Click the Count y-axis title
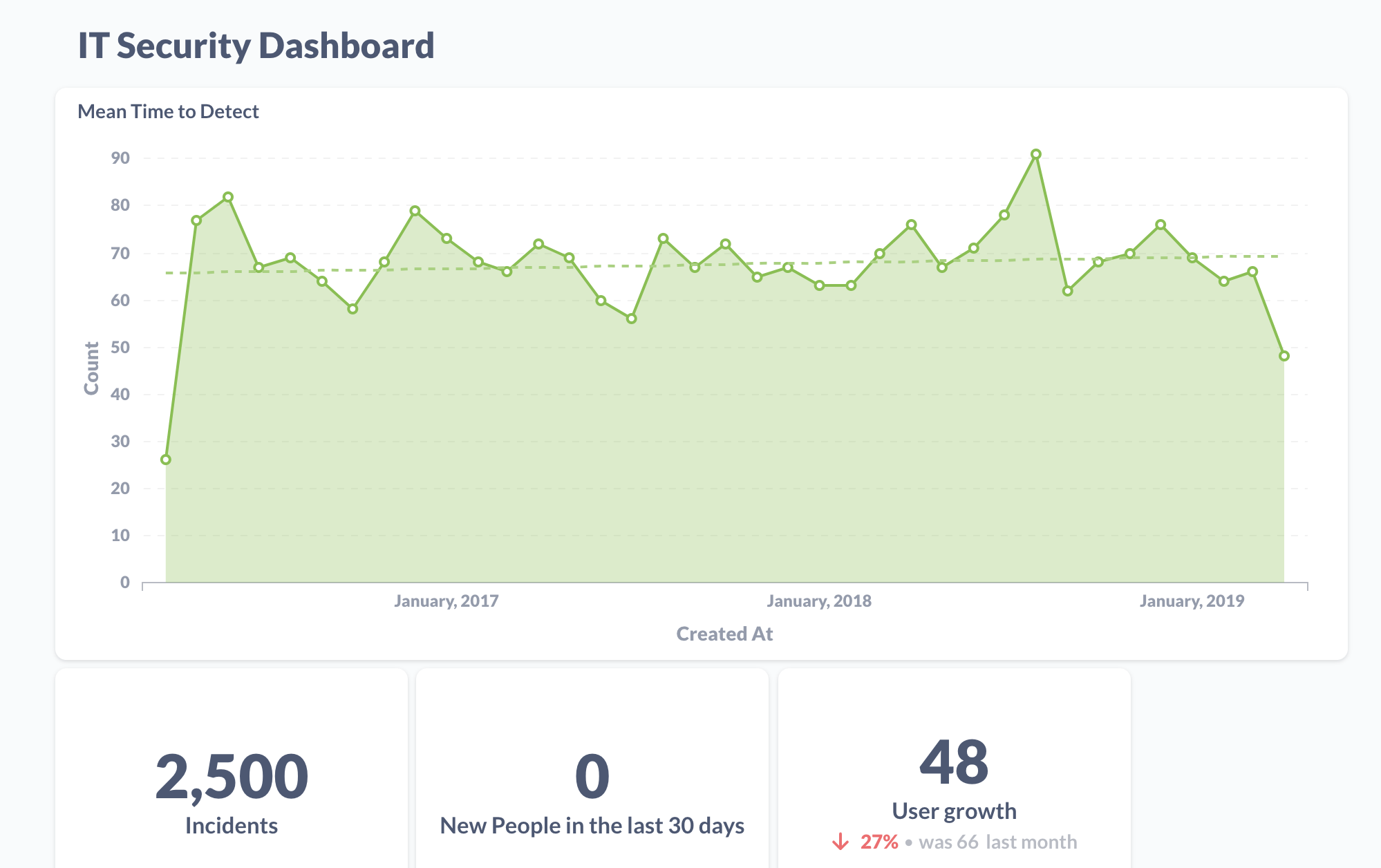This screenshot has height=868, width=1381. click(x=91, y=368)
